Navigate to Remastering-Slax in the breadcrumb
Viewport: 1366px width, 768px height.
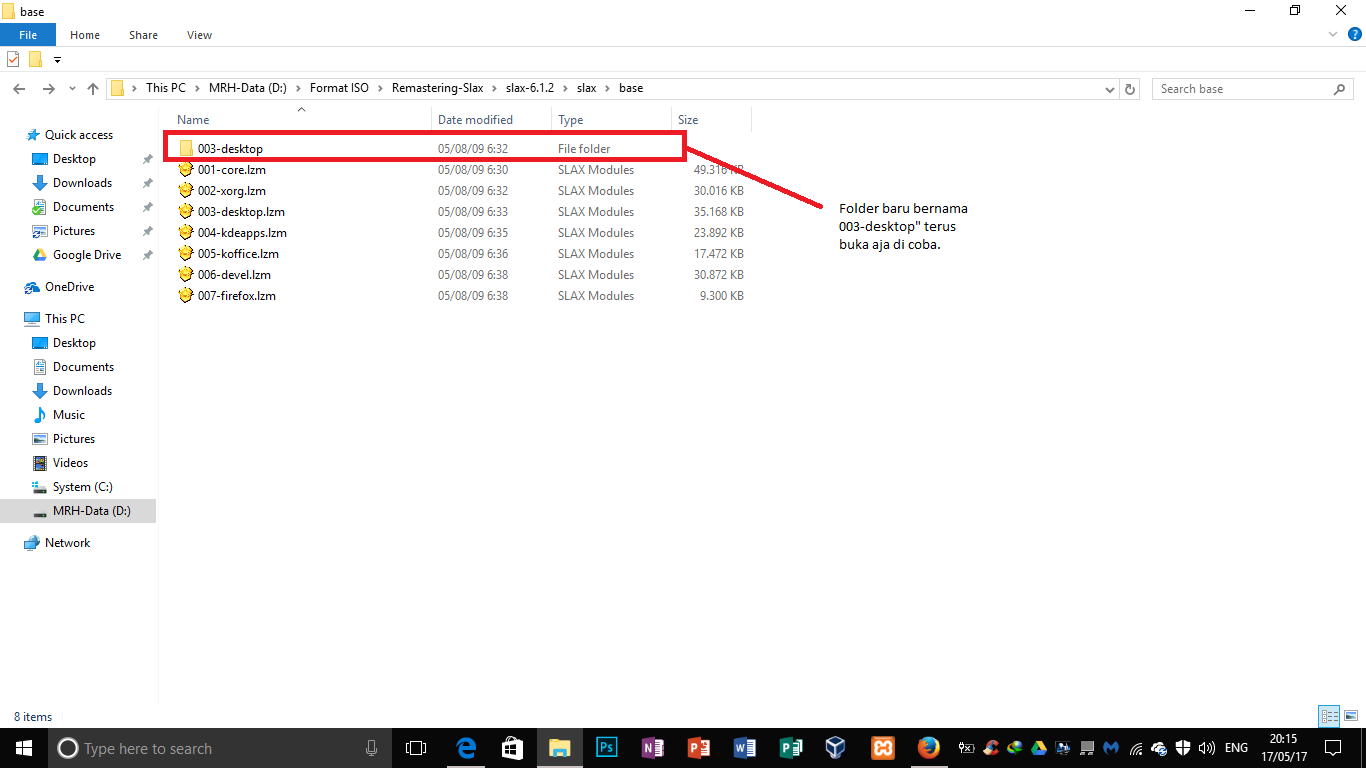click(437, 88)
